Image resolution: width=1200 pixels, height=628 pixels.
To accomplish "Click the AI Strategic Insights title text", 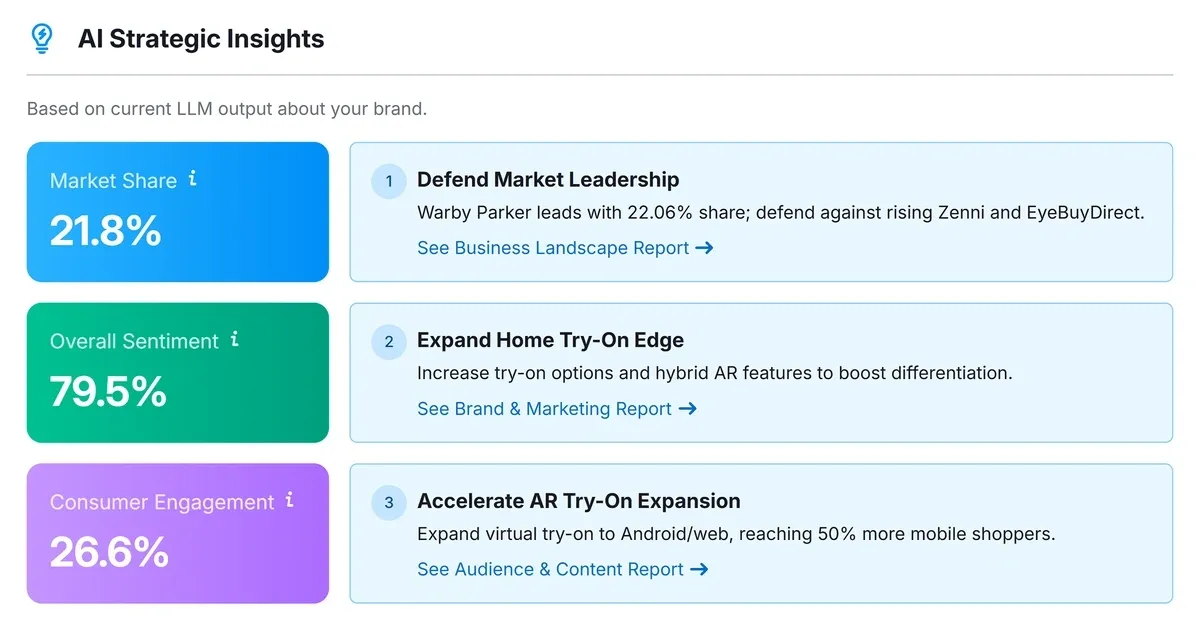I will 201,39.
